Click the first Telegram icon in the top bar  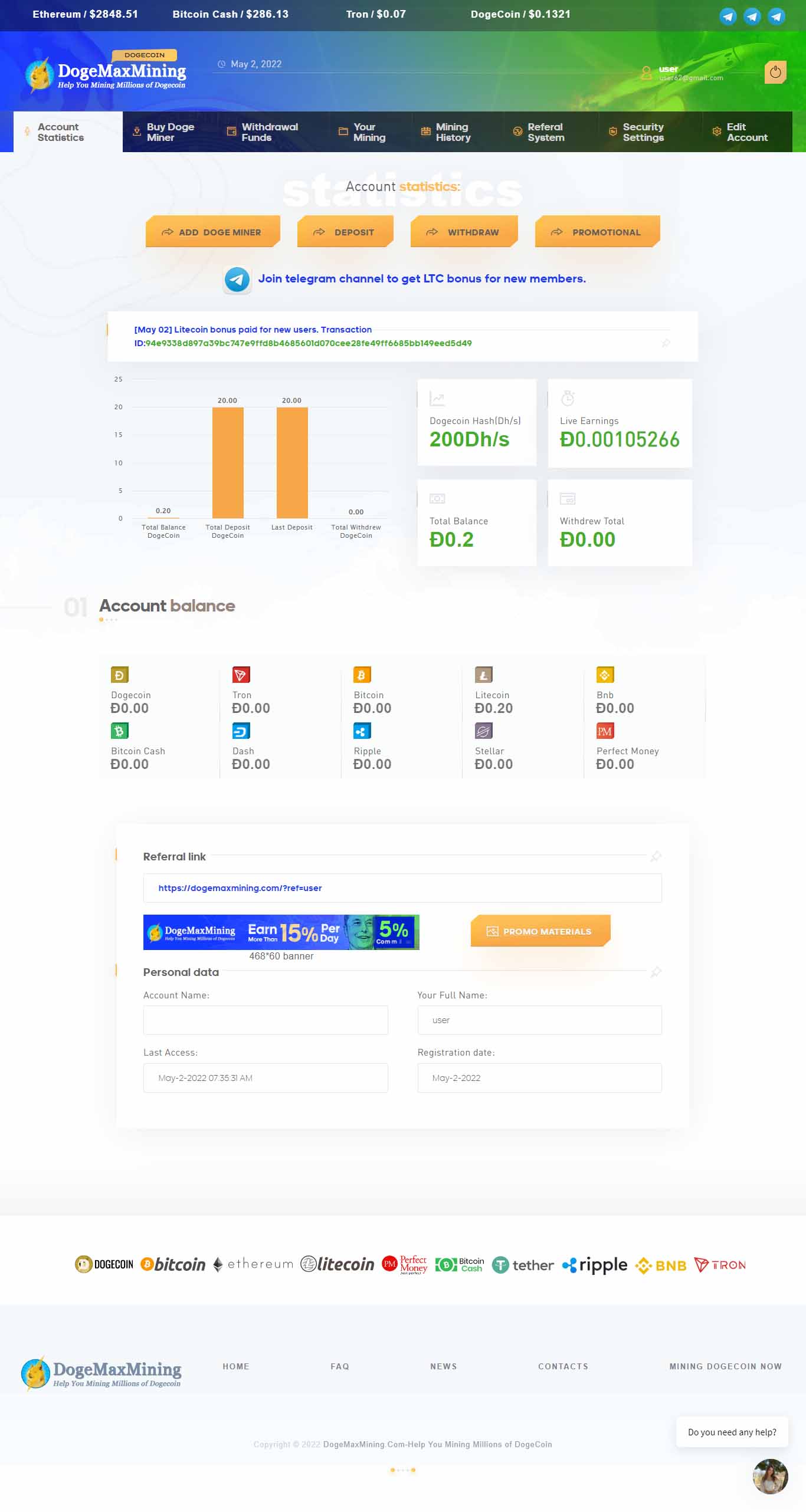click(x=728, y=16)
